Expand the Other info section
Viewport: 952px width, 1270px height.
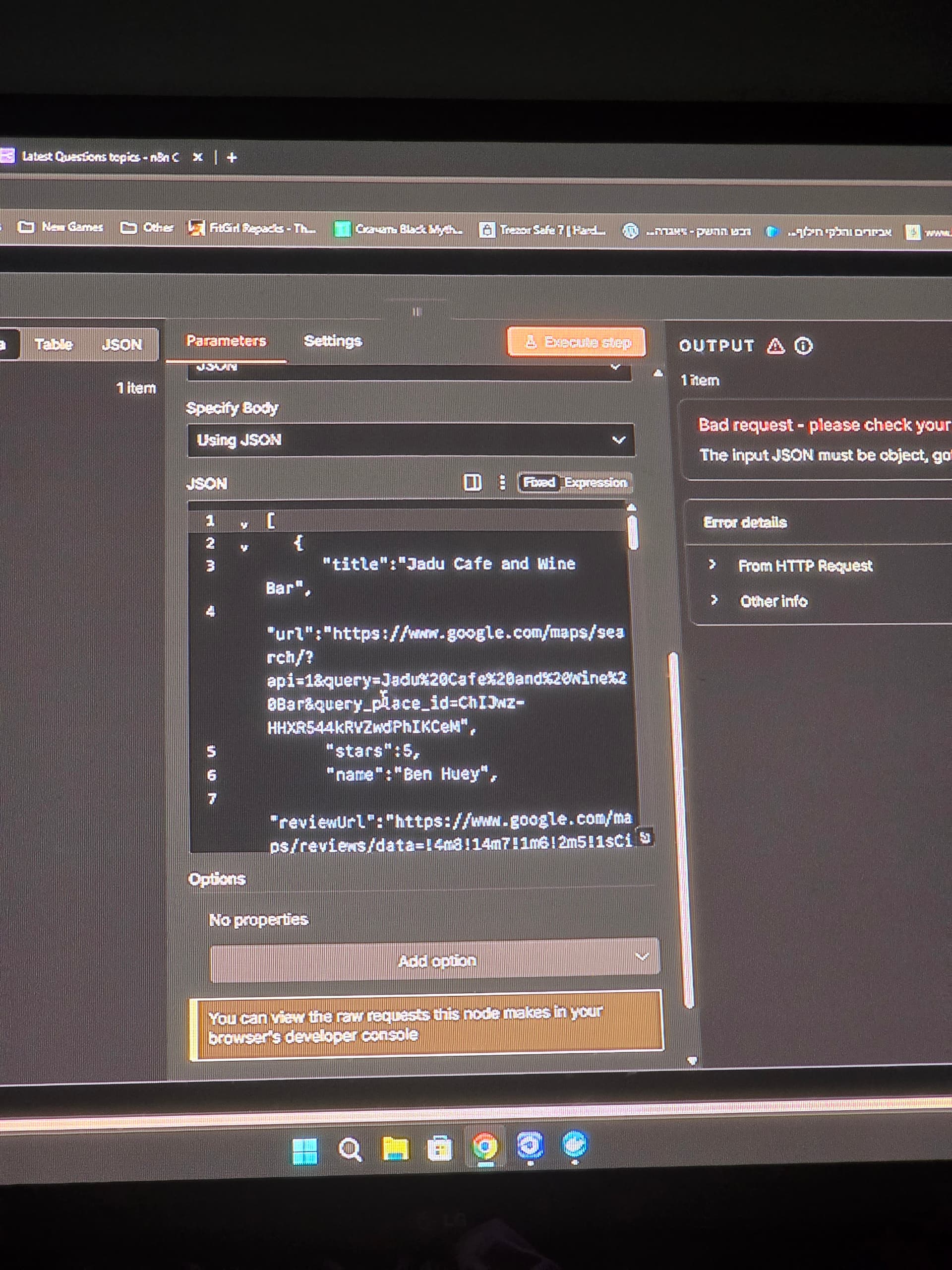[x=773, y=601]
